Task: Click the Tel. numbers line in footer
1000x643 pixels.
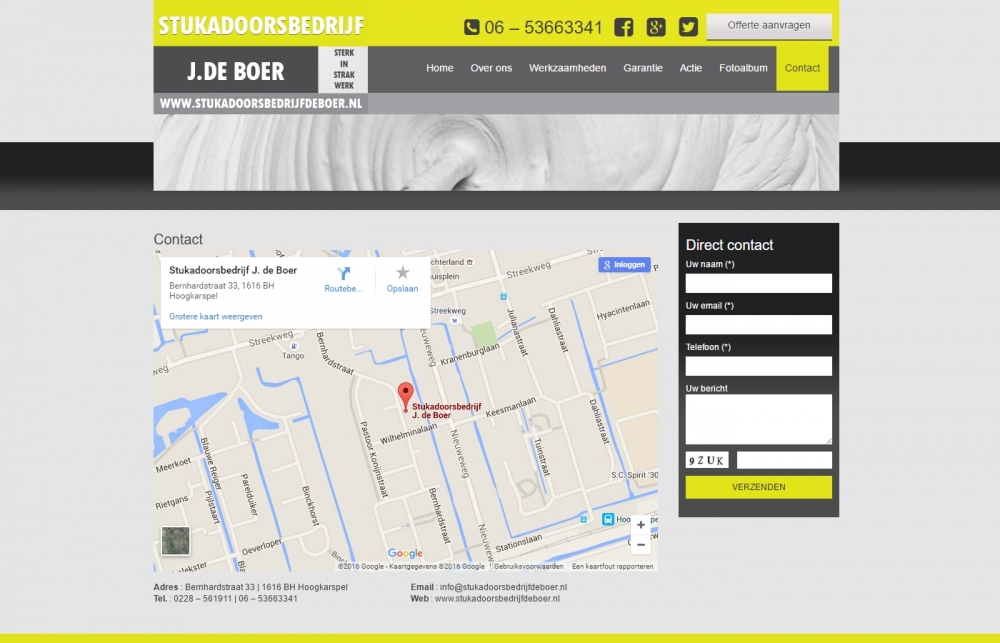Action: coord(226,599)
